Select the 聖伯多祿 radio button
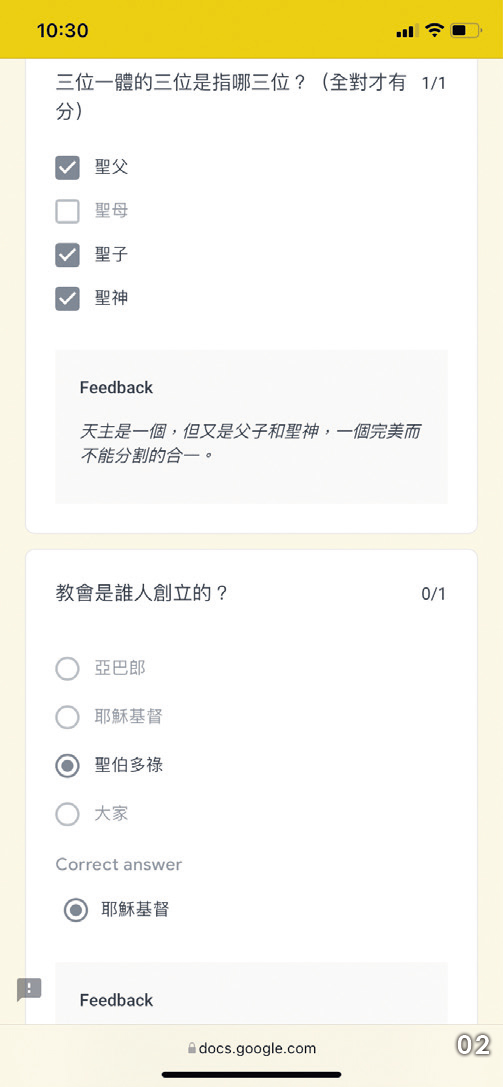 point(67,765)
